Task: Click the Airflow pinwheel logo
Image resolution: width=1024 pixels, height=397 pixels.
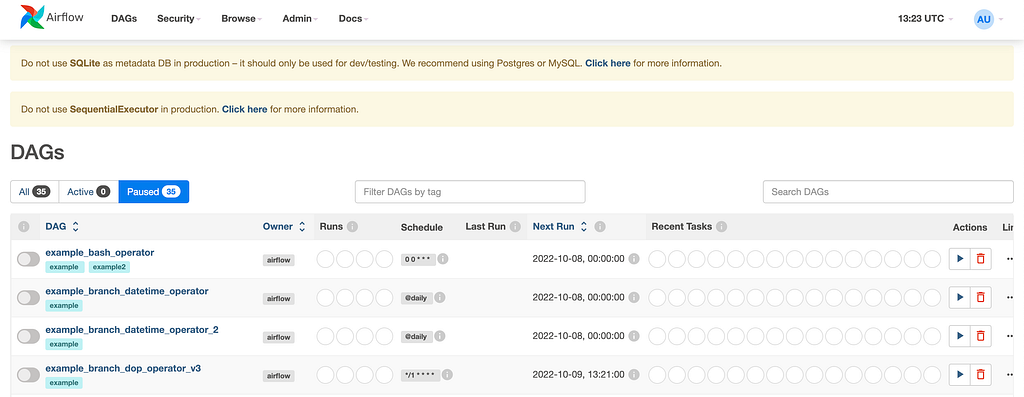Action: click(x=33, y=18)
